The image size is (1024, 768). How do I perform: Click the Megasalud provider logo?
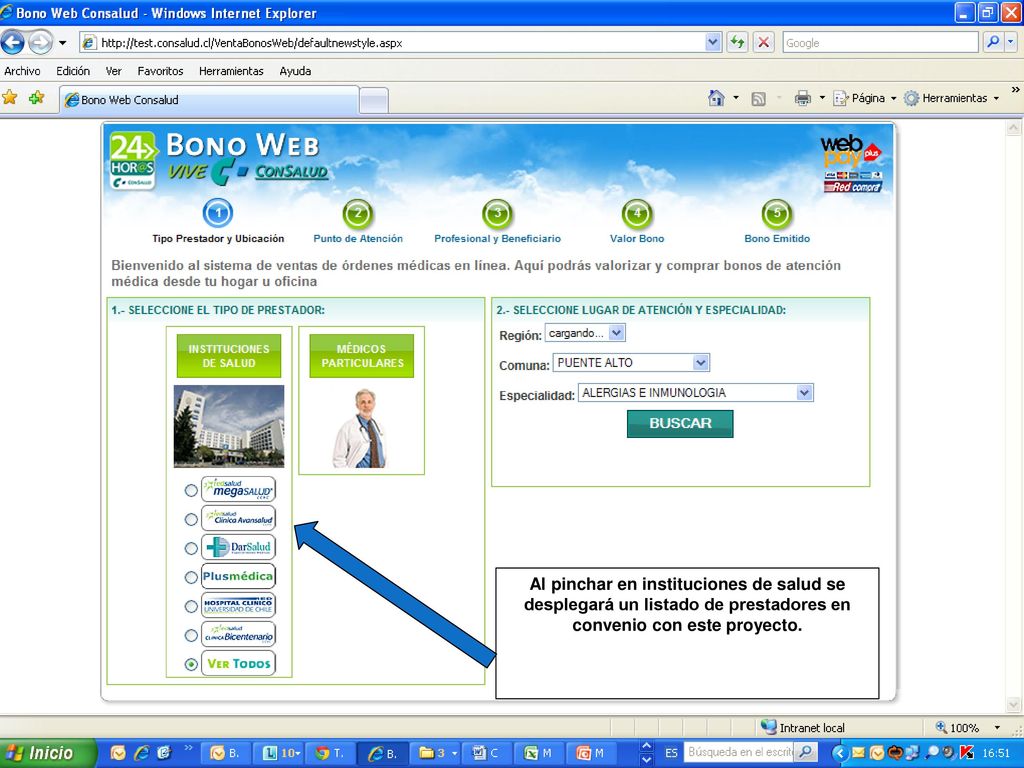[238, 489]
